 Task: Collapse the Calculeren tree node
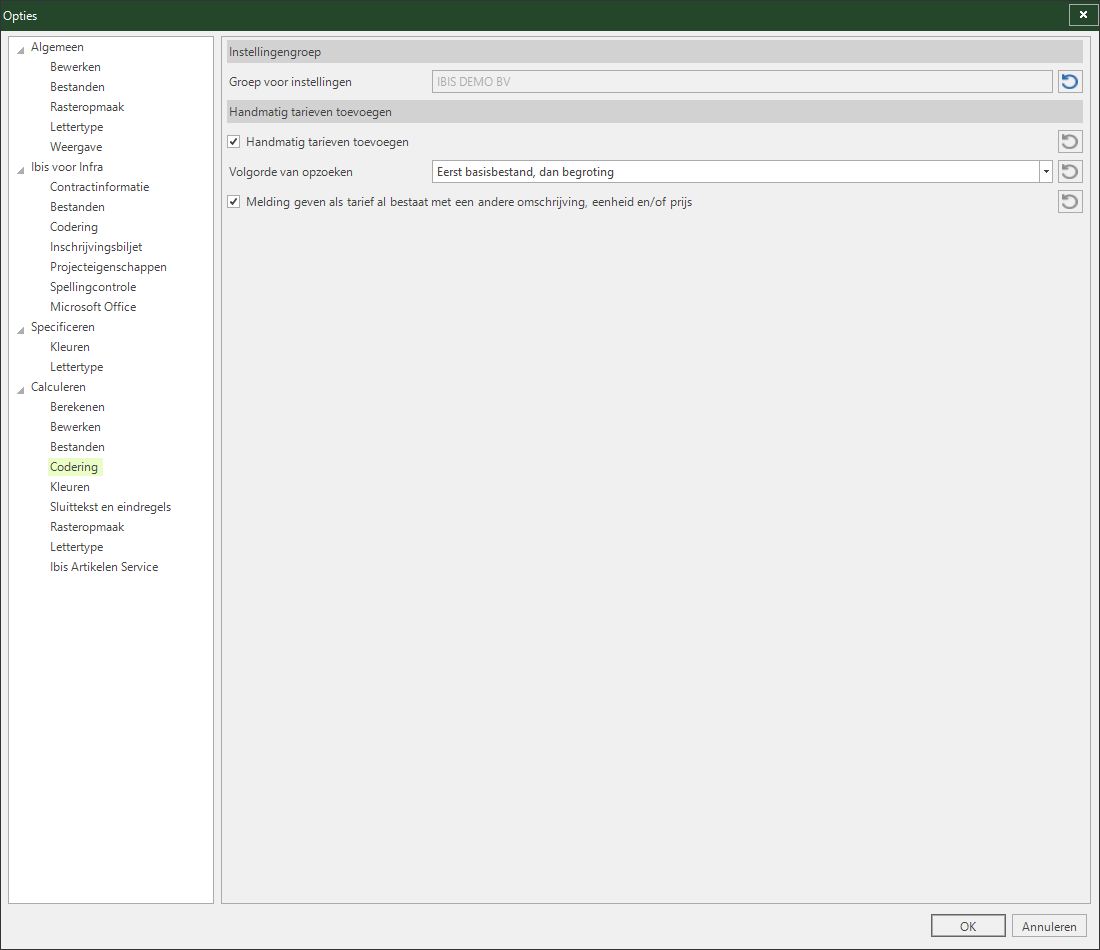pyautogui.click(x=21, y=389)
